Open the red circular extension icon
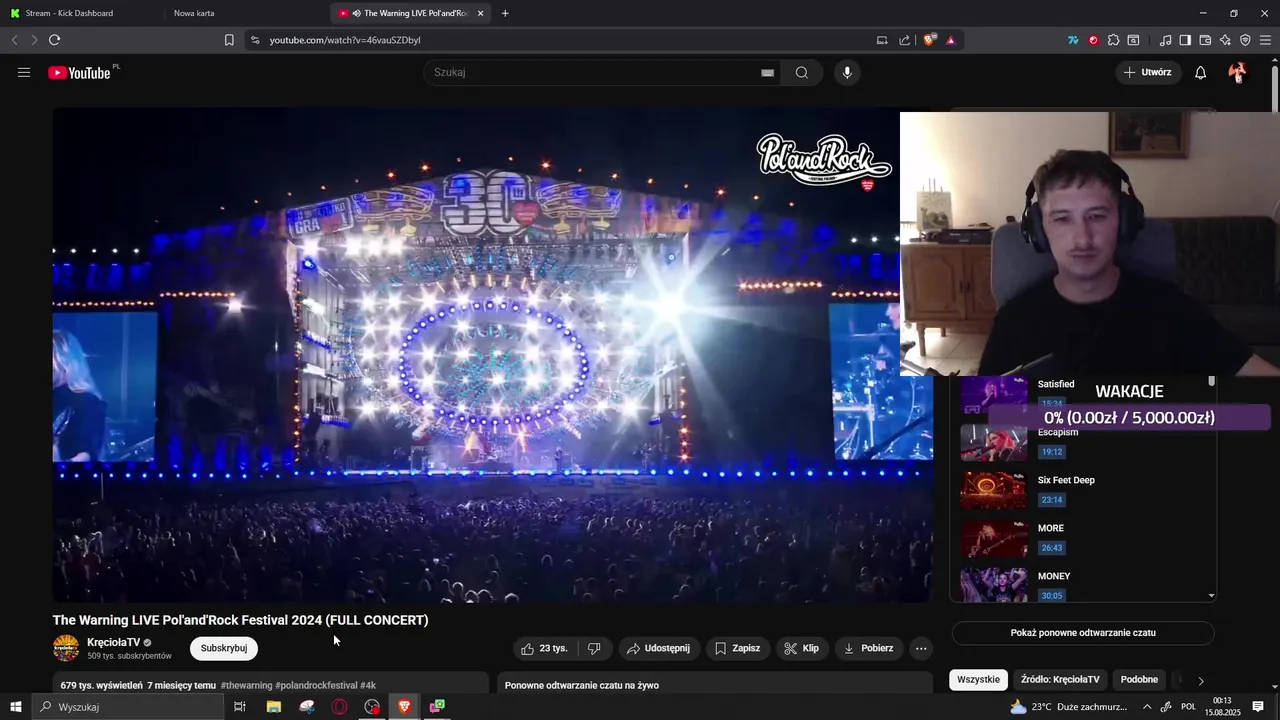 (1093, 40)
